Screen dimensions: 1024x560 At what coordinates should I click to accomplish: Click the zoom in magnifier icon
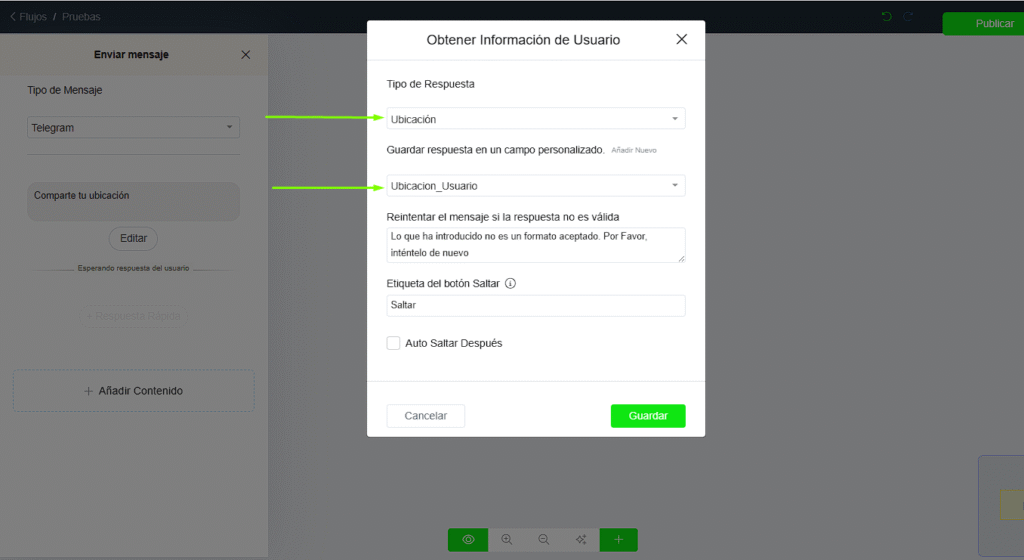pos(506,540)
